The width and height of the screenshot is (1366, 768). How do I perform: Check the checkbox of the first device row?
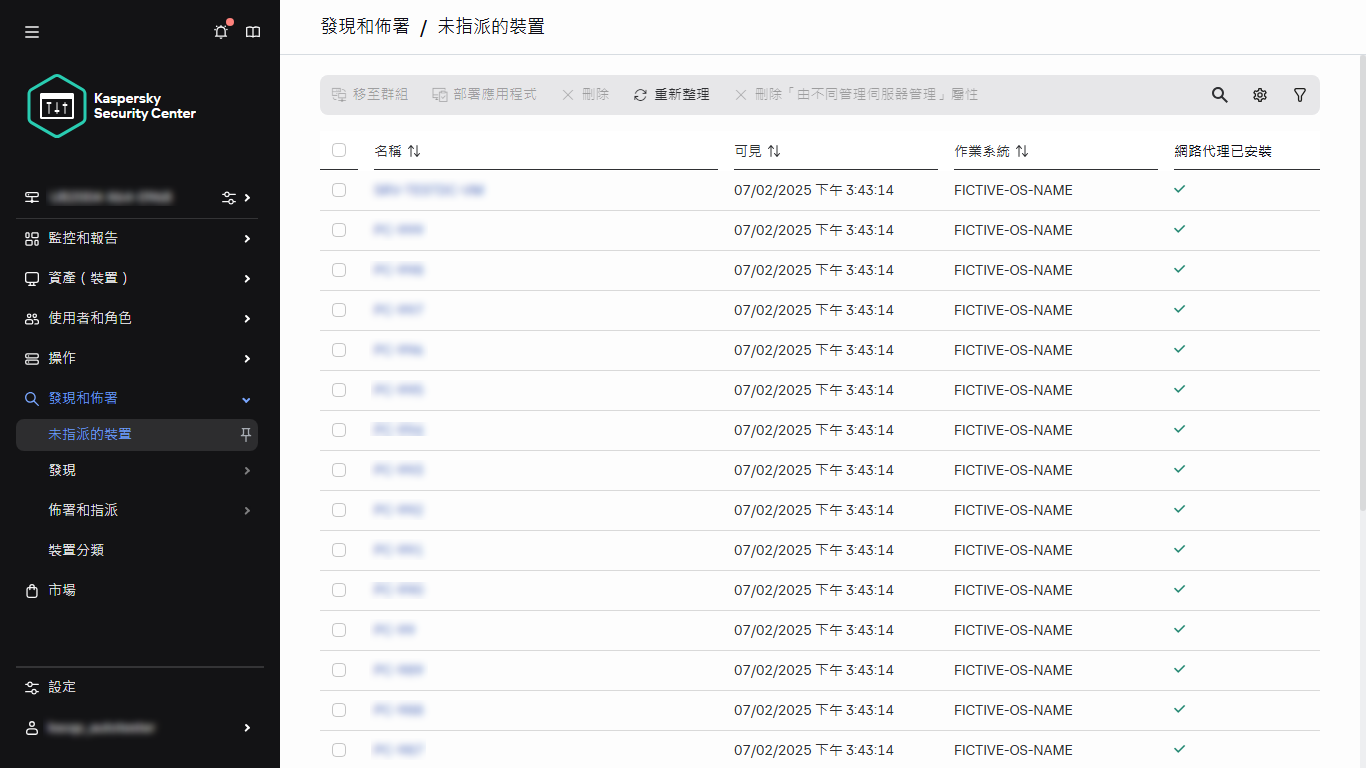tap(339, 190)
